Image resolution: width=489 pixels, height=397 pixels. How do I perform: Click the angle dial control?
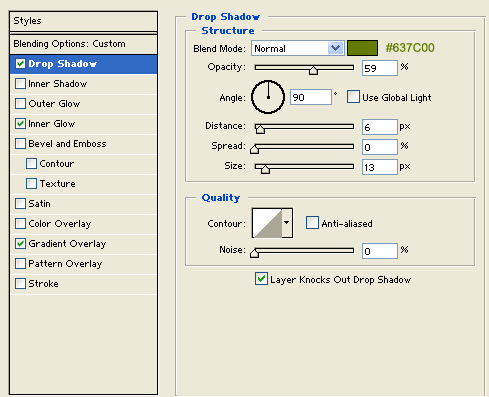(x=268, y=97)
